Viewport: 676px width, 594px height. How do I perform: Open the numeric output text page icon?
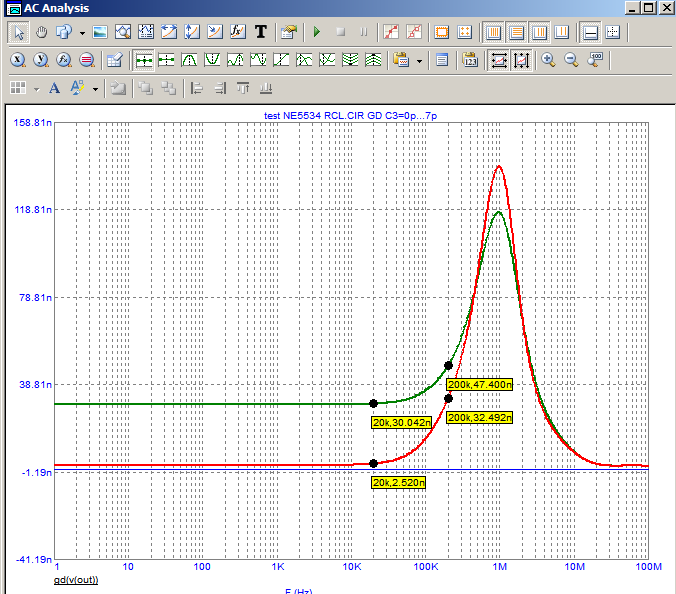[442, 60]
